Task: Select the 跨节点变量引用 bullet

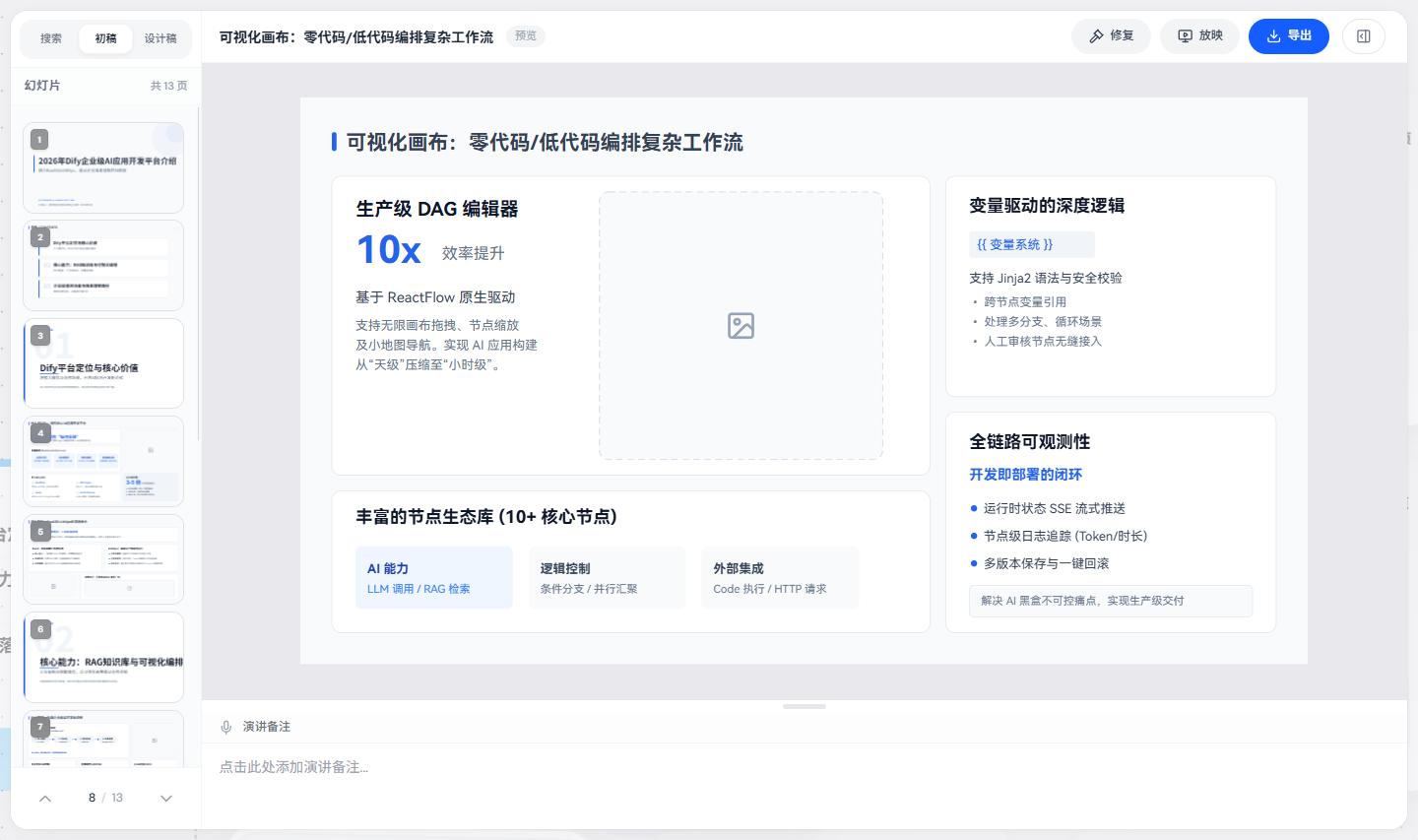Action: pos(1025,302)
